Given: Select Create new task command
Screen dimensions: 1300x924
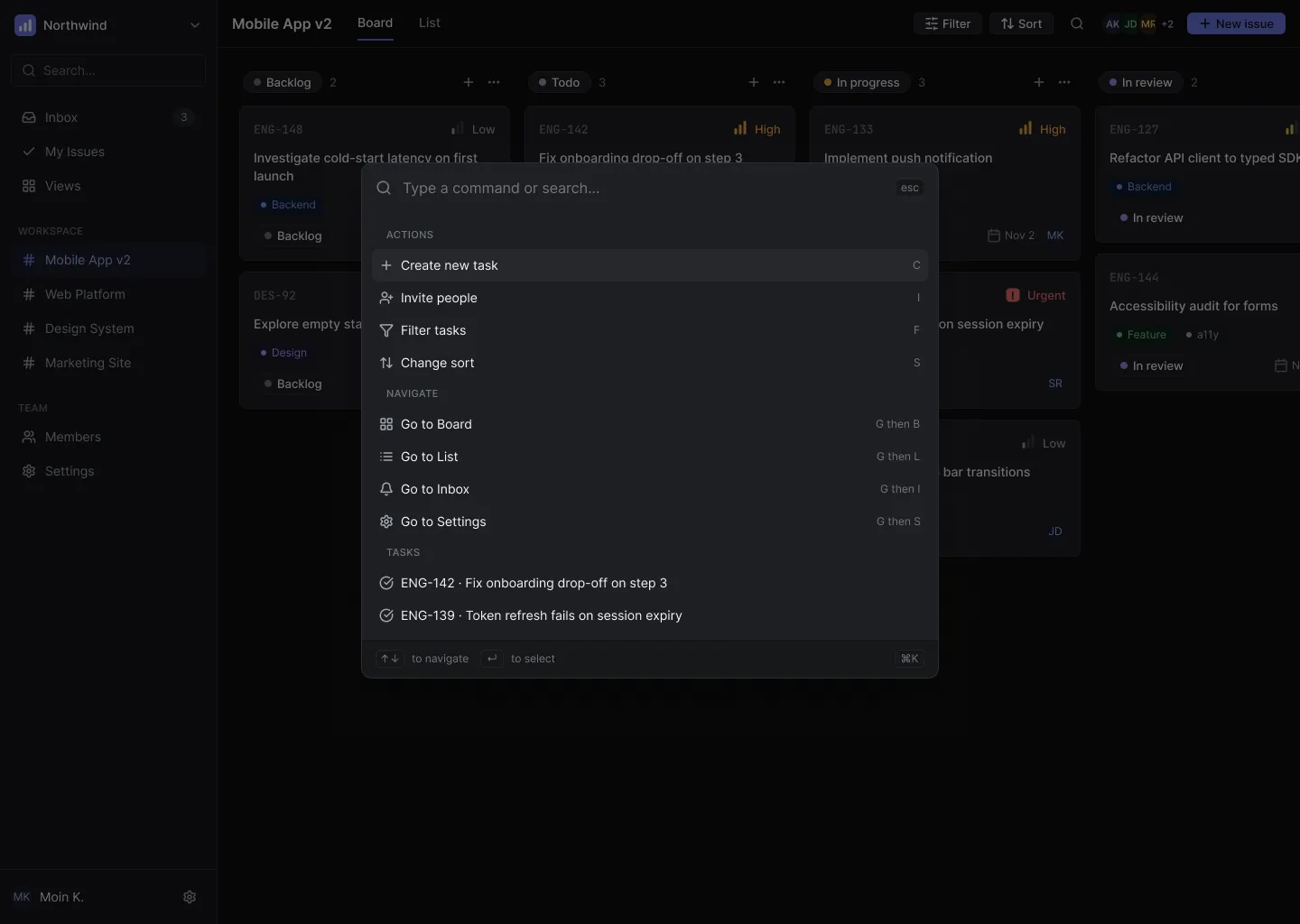Looking at the screenshot, I should tap(650, 265).
